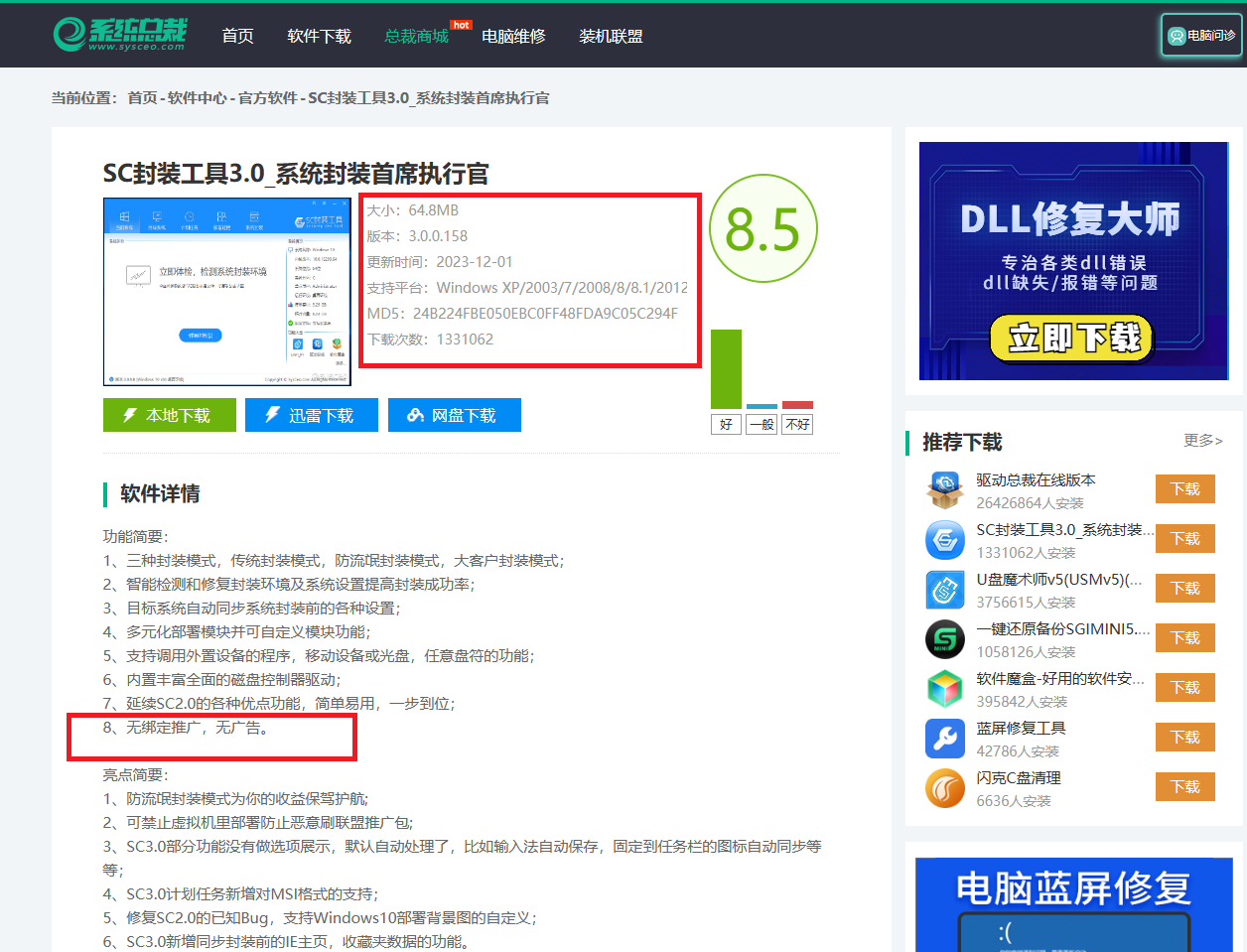Click the size text 64.8MB
This screenshot has height=952, width=1247.
point(433,209)
